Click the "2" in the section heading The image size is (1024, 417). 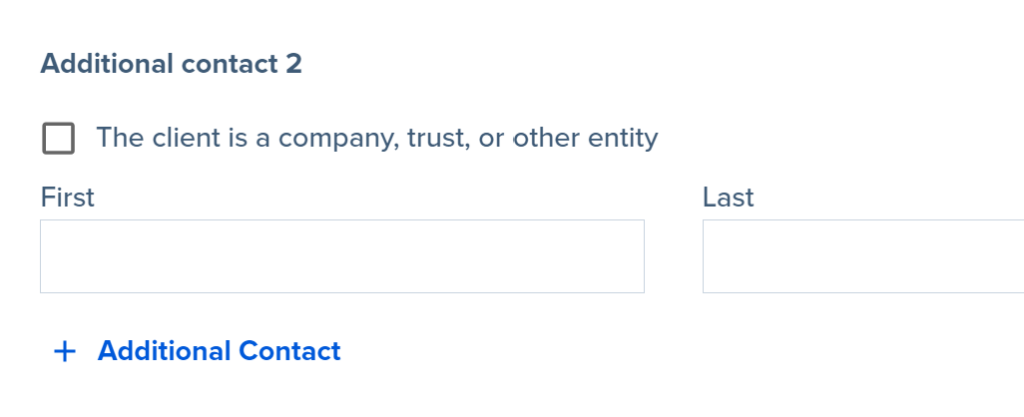coord(293,64)
